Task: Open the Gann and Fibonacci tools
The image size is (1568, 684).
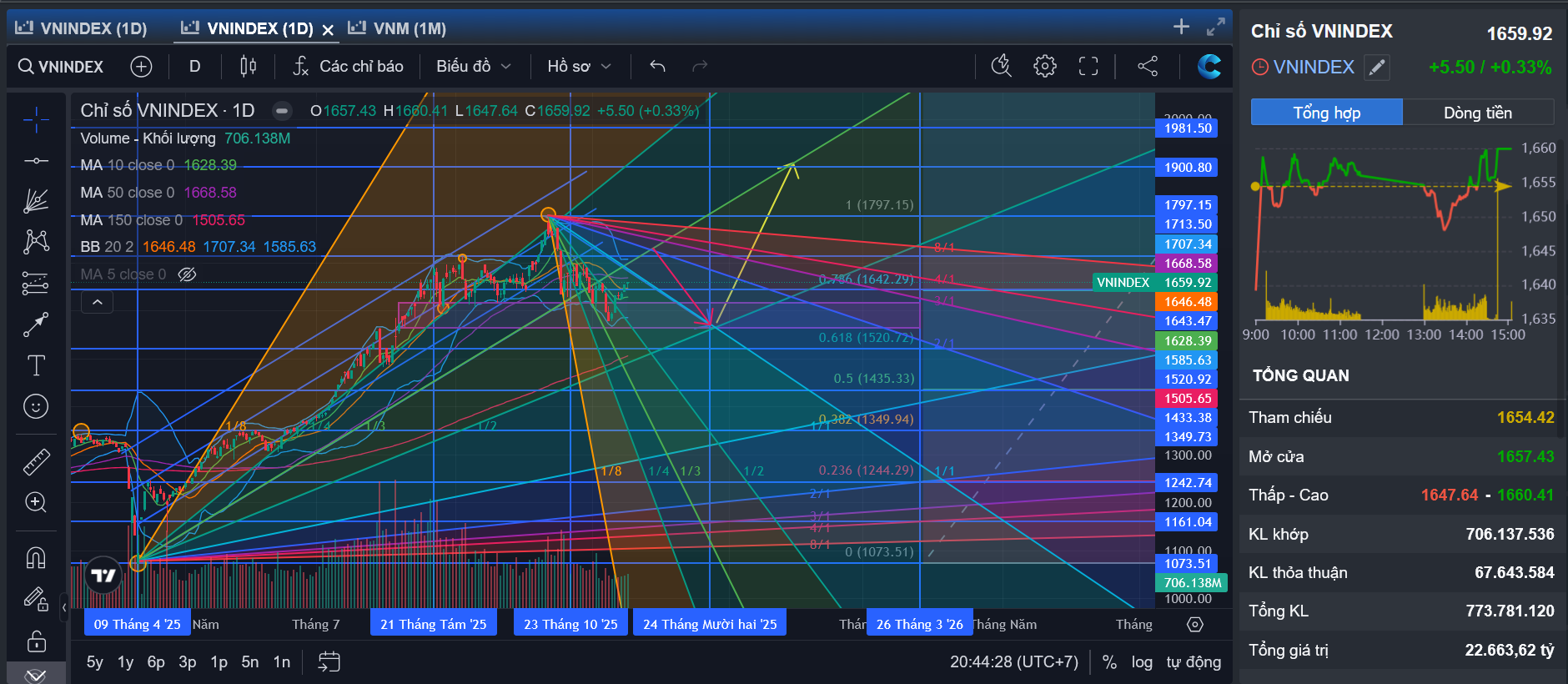Action: coord(36,200)
